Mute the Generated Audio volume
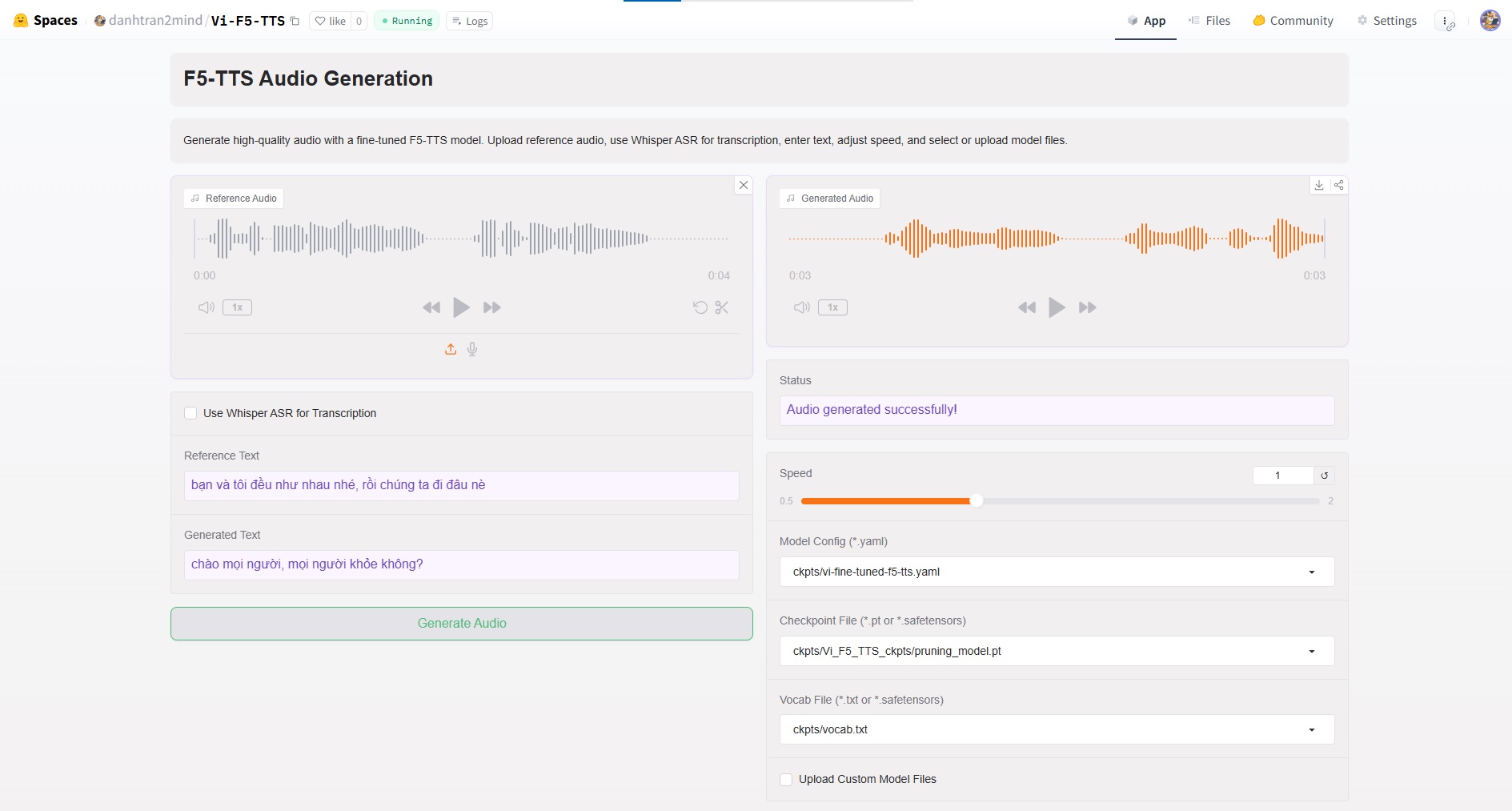 802,307
